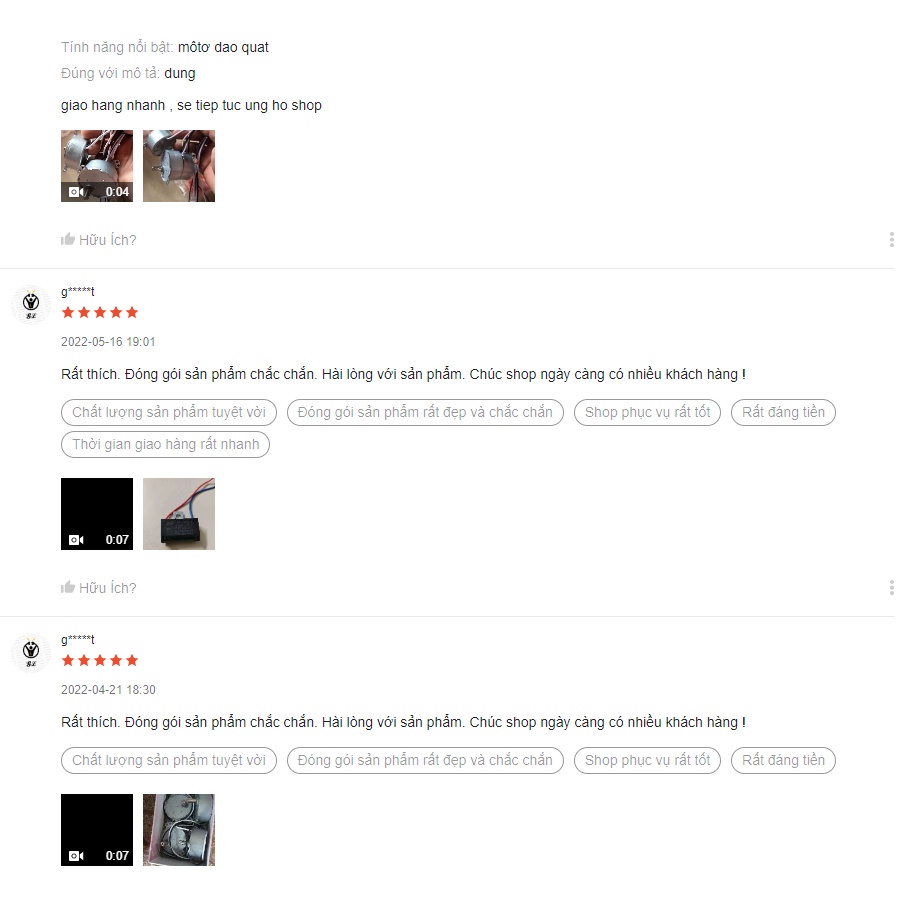Open the three-dot menu of the first review
The image size is (917, 917).
pos(891,239)
